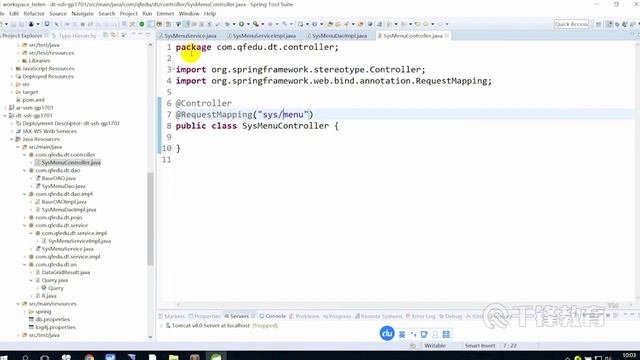Click the Baidu input method 'du' icon
Screen dimensions: 640x360
tap(387, 333)
